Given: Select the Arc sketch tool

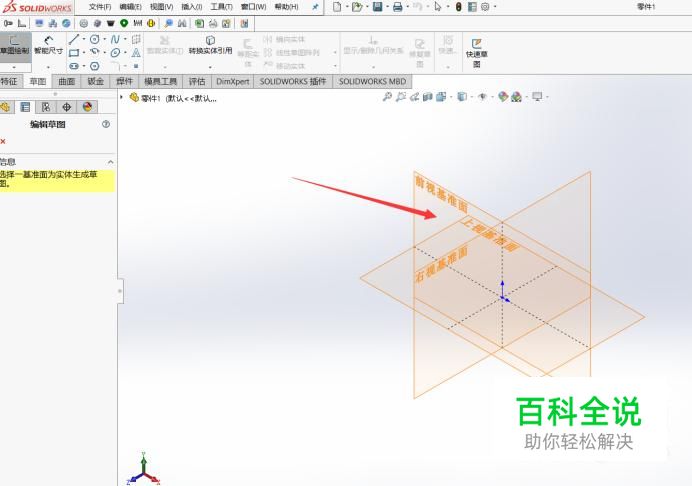Looking at the screenshot, I should point(94,52).
